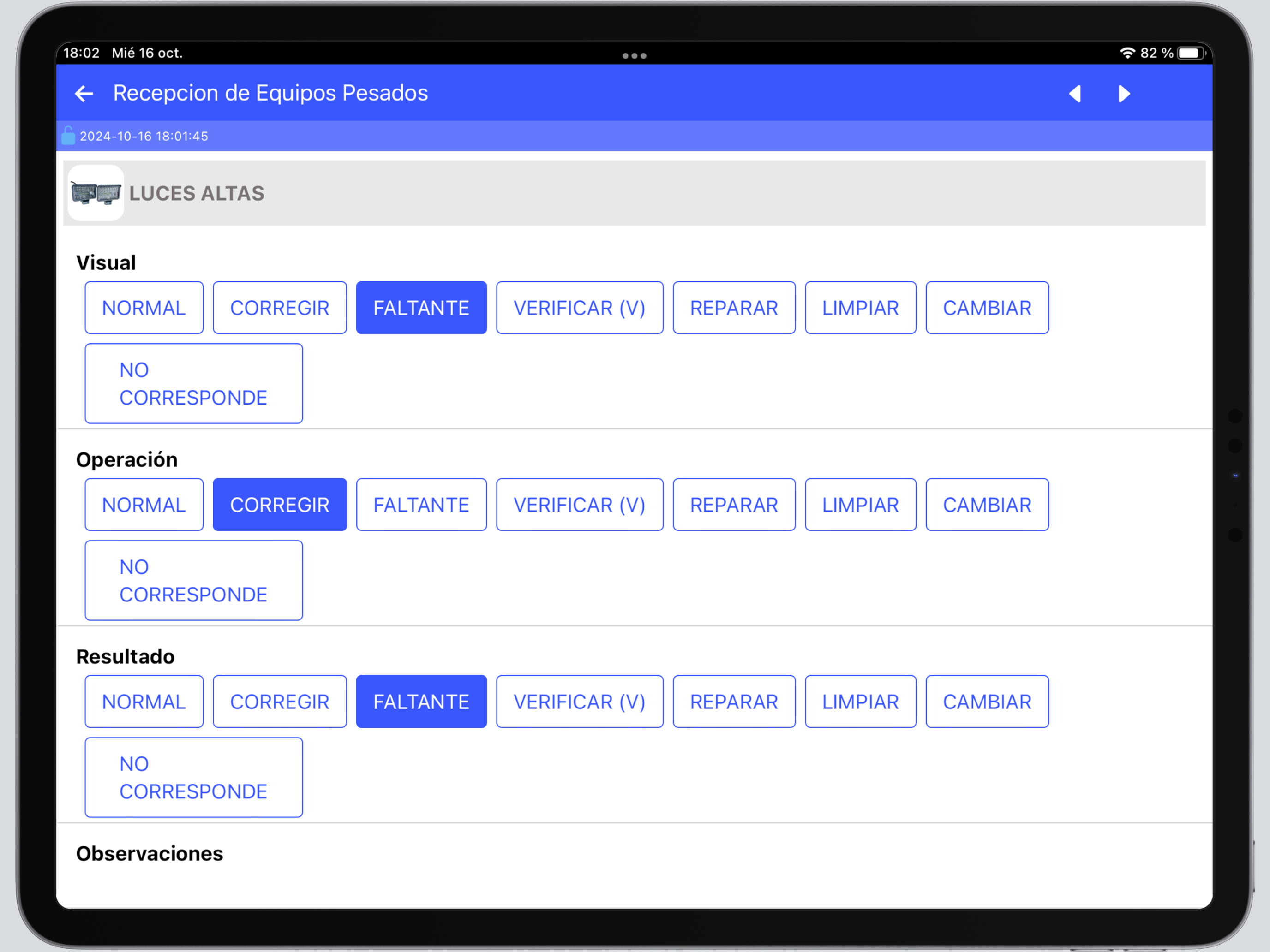Select CORREGIR under Resultado

[x=280, y=701]
